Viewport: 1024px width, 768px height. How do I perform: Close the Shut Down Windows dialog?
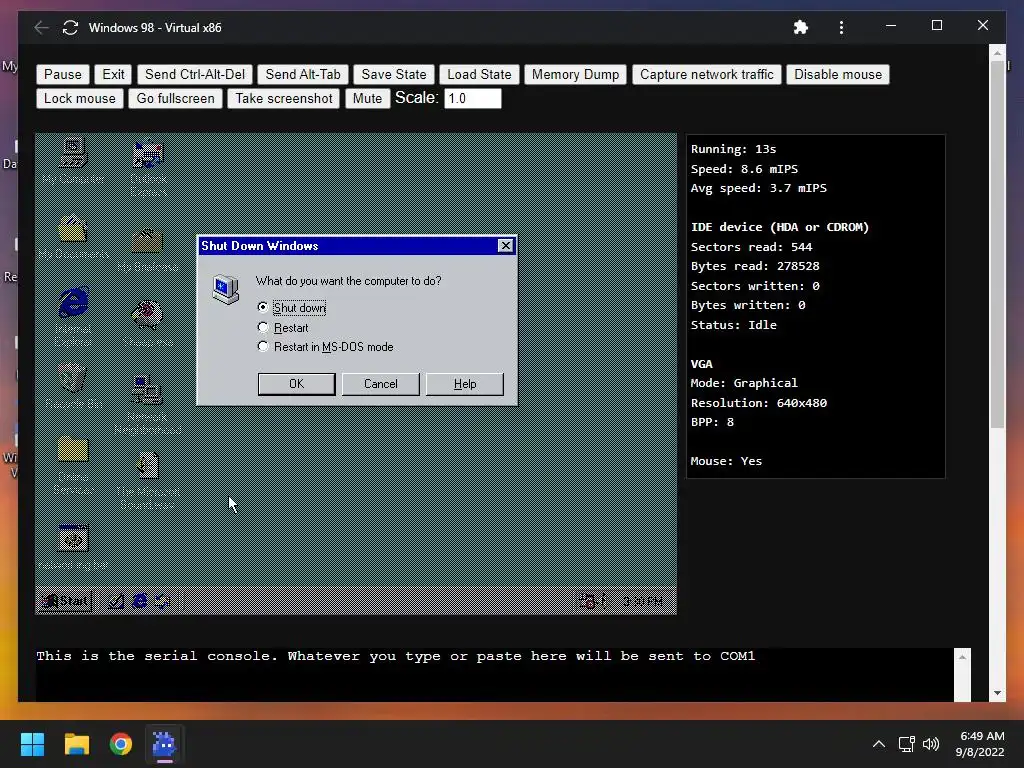[505, 246]
